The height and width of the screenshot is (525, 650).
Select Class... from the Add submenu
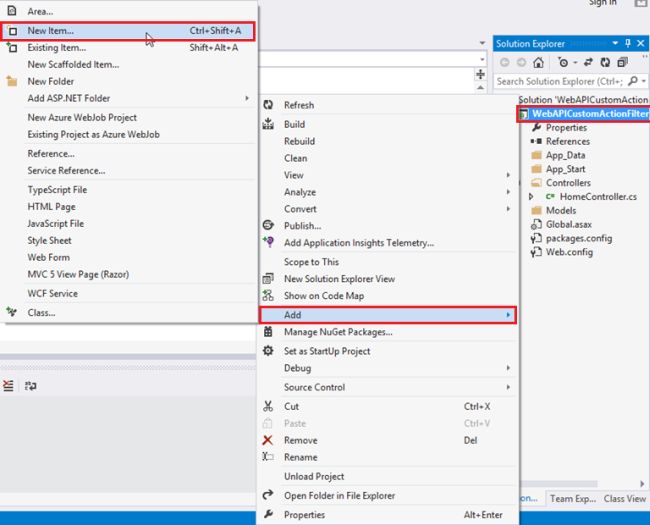[128, 313]
